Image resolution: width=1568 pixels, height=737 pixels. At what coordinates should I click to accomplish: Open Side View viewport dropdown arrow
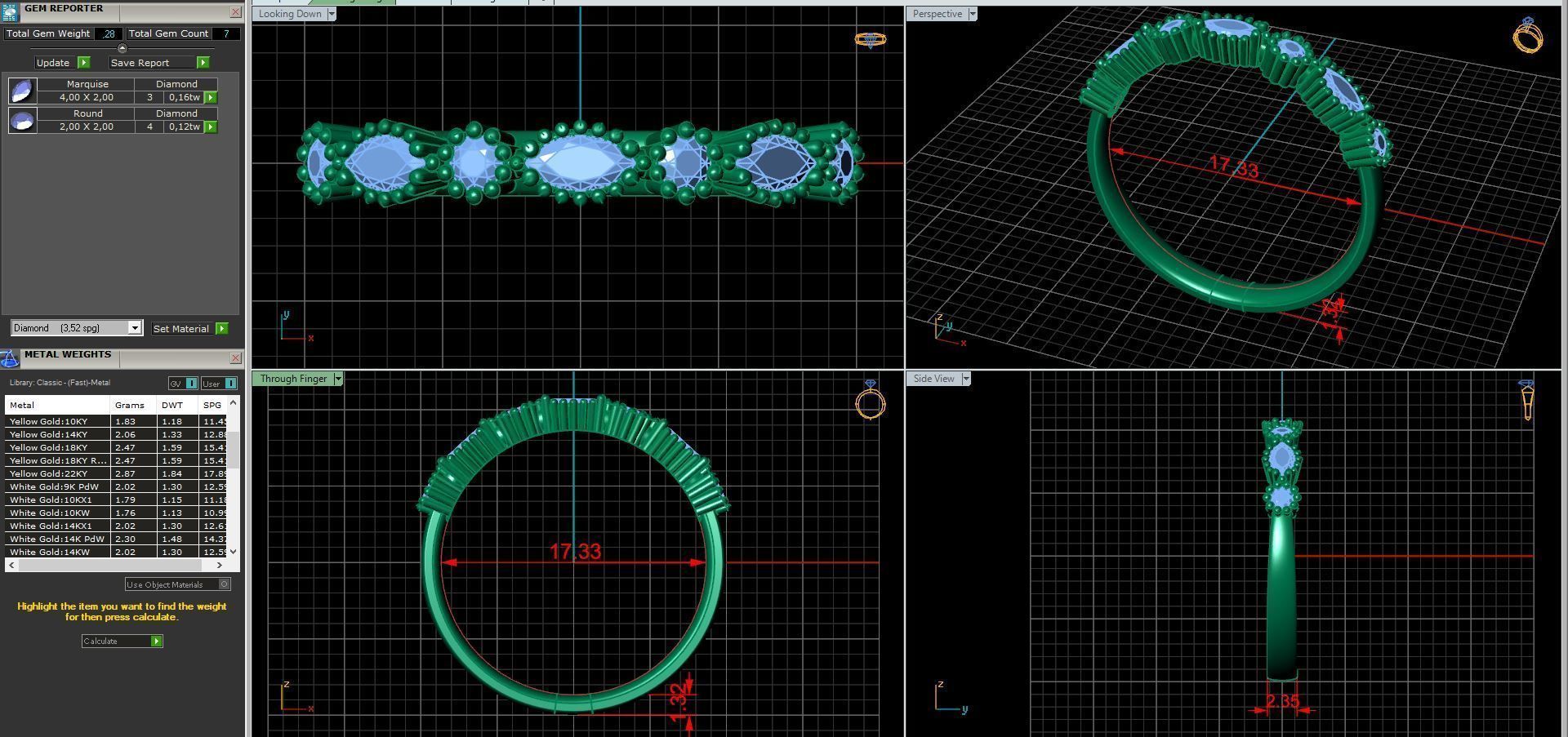point(965,379)
